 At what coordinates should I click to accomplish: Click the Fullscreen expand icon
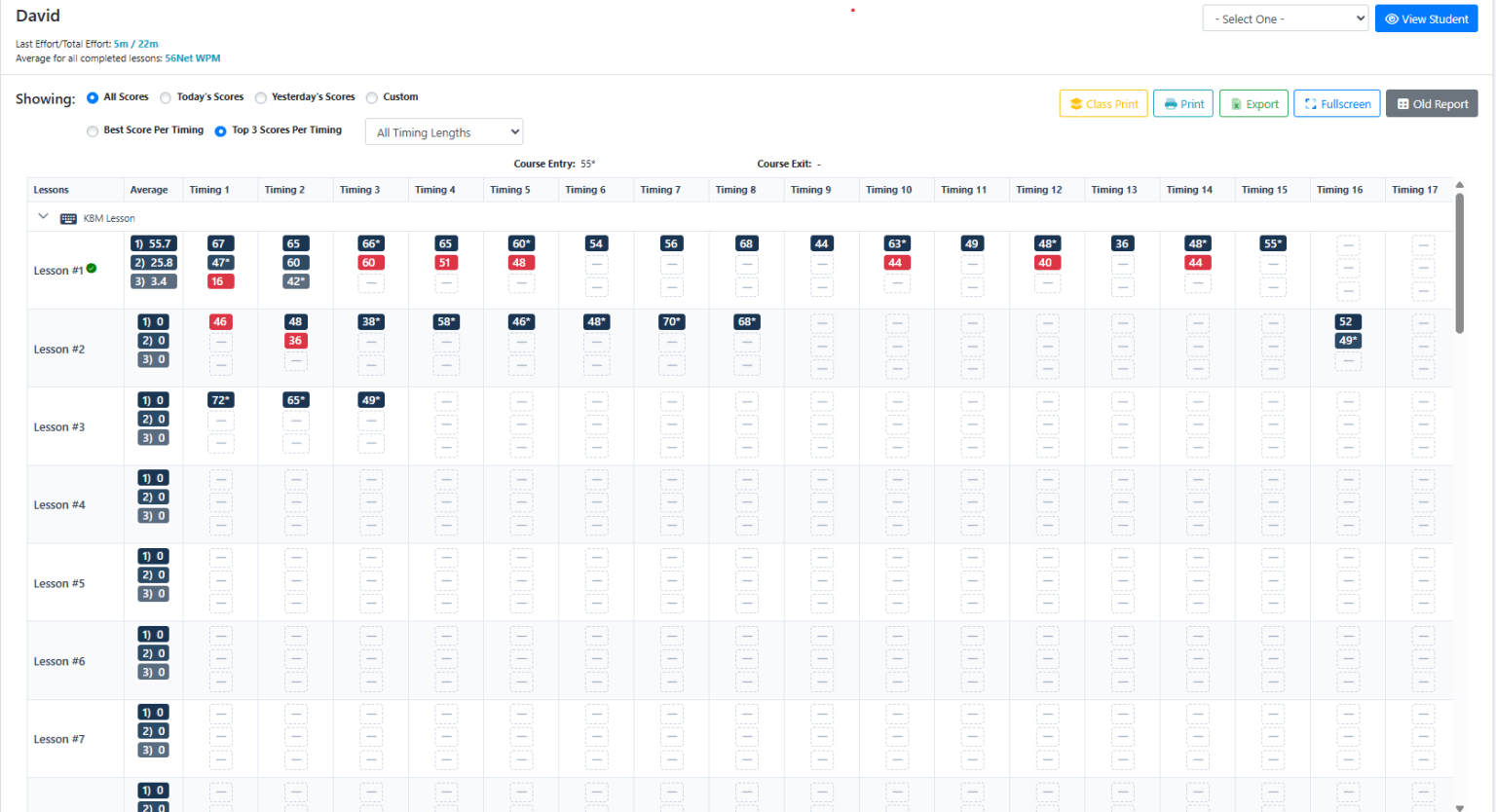pos(1310,104)
